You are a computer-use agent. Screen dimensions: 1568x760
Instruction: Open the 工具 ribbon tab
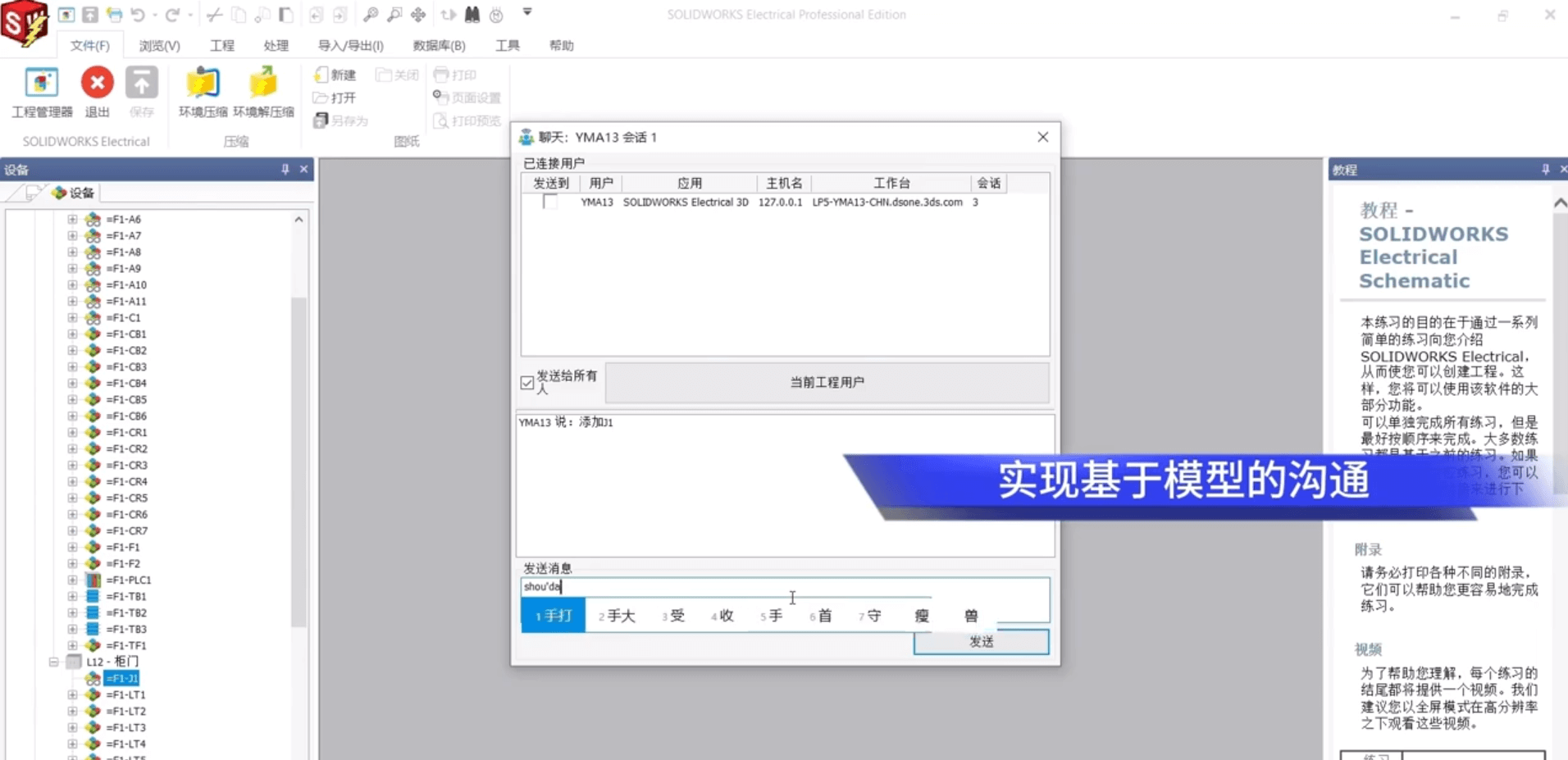[x=507, y=45]
